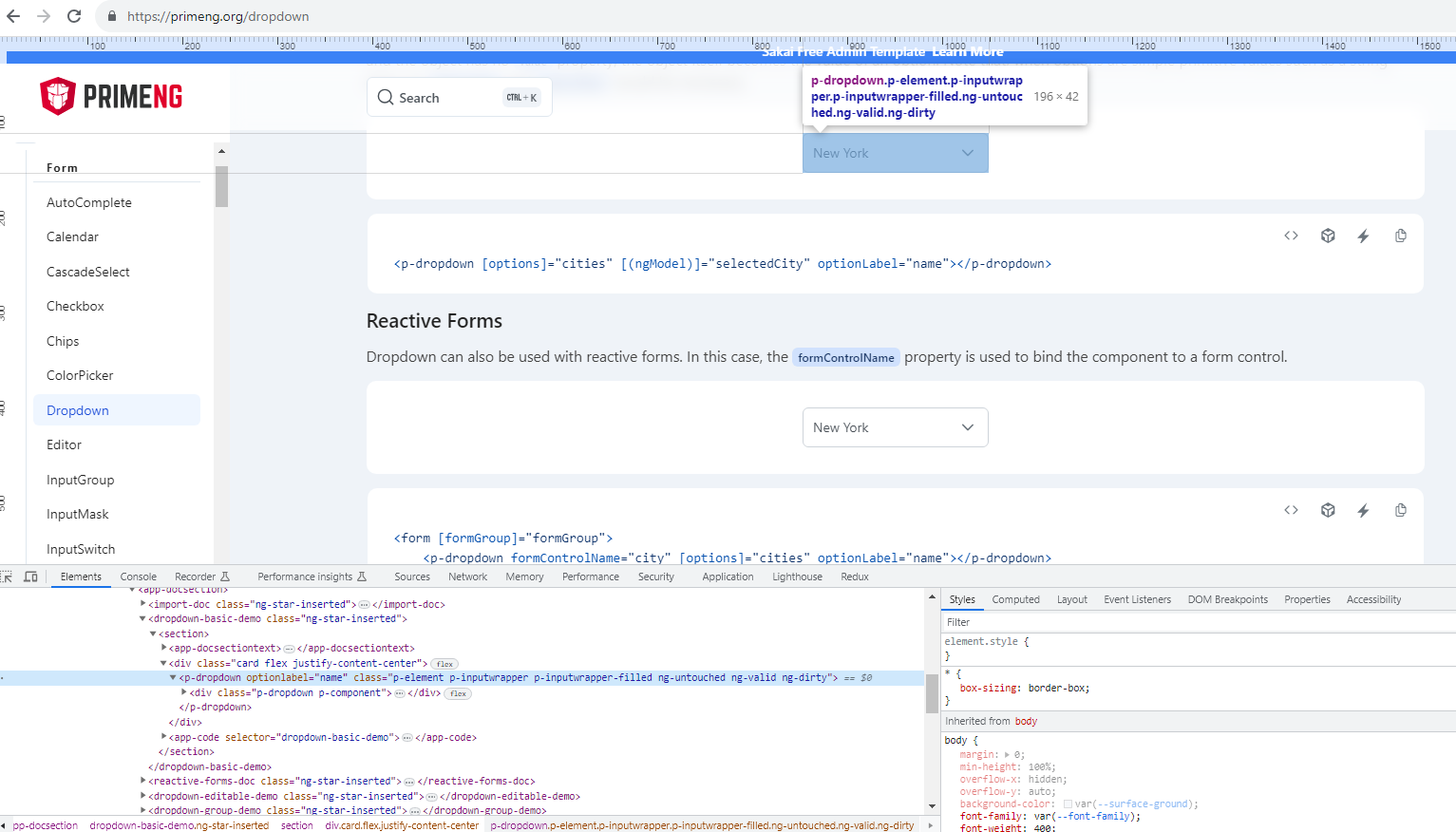Screen dimensions: 1456x832
Task: Open the demo in StackBlitz via the cube icon
Action: (1327, 235)
